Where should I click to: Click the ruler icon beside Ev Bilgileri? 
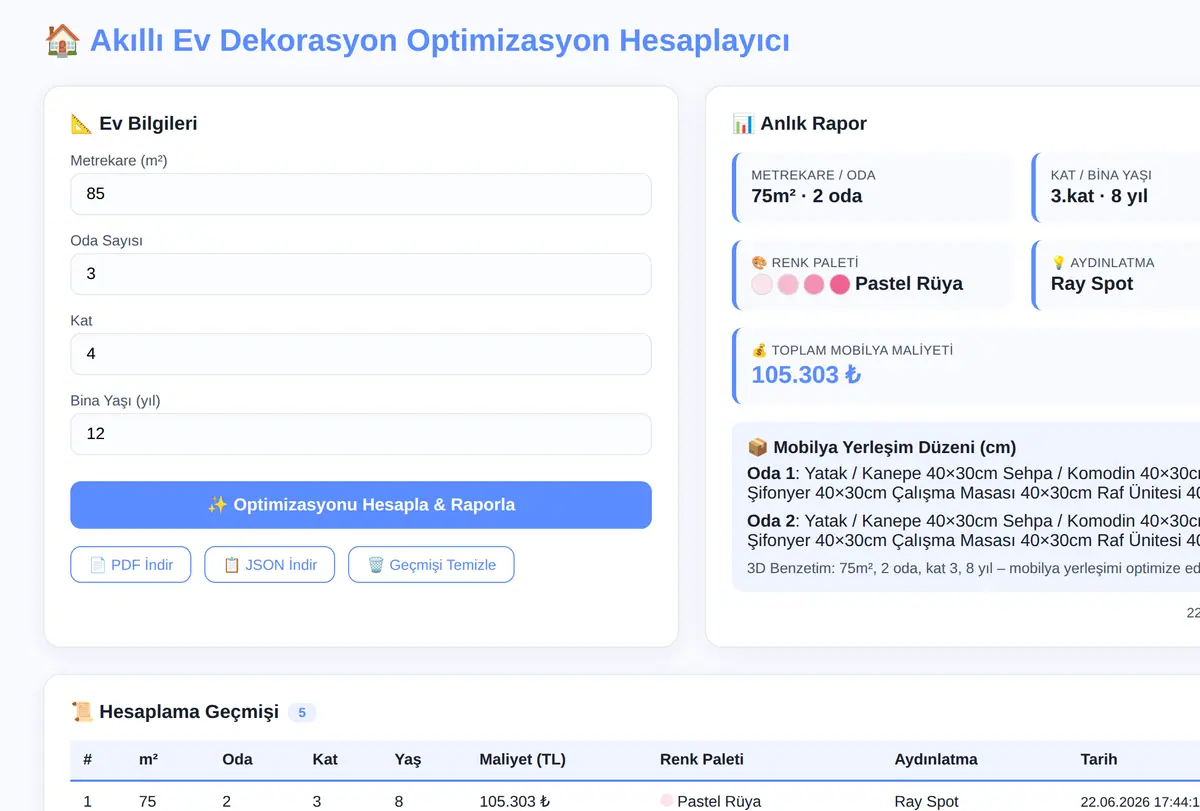[81, 124]
